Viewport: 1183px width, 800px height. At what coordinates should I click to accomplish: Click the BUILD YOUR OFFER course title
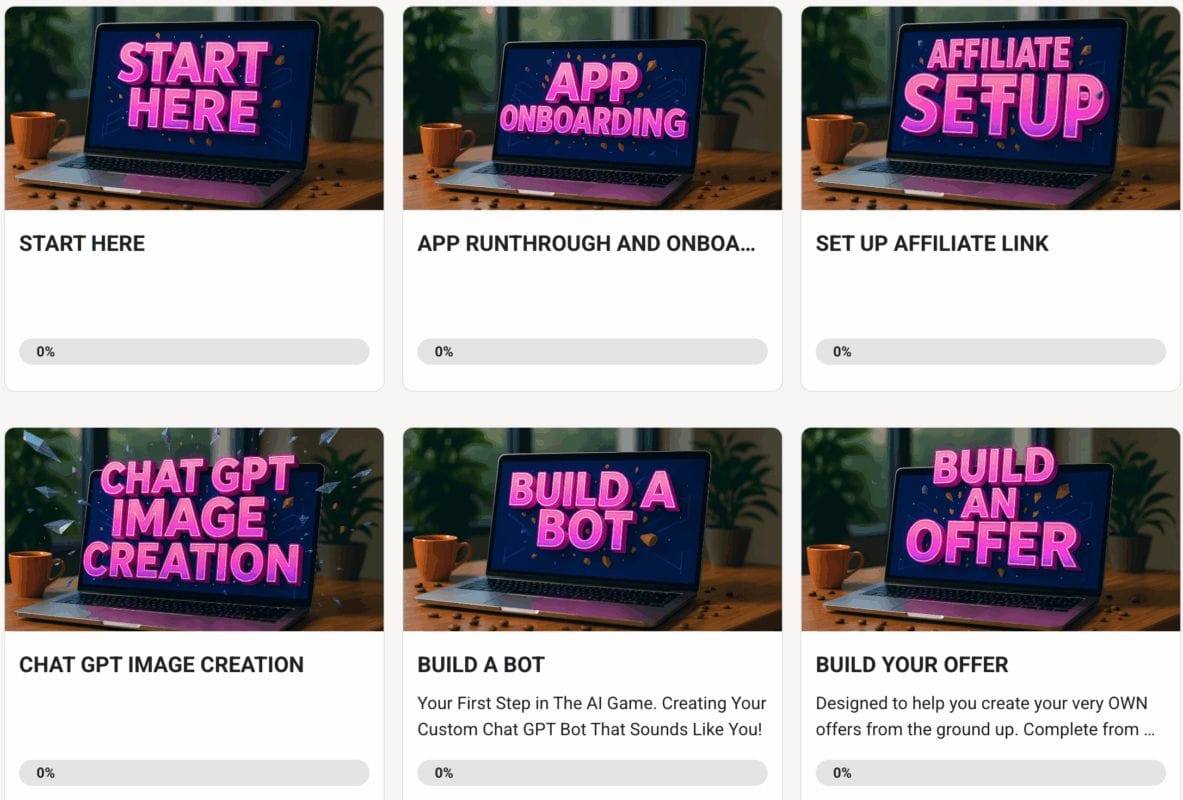coord(911,665)
